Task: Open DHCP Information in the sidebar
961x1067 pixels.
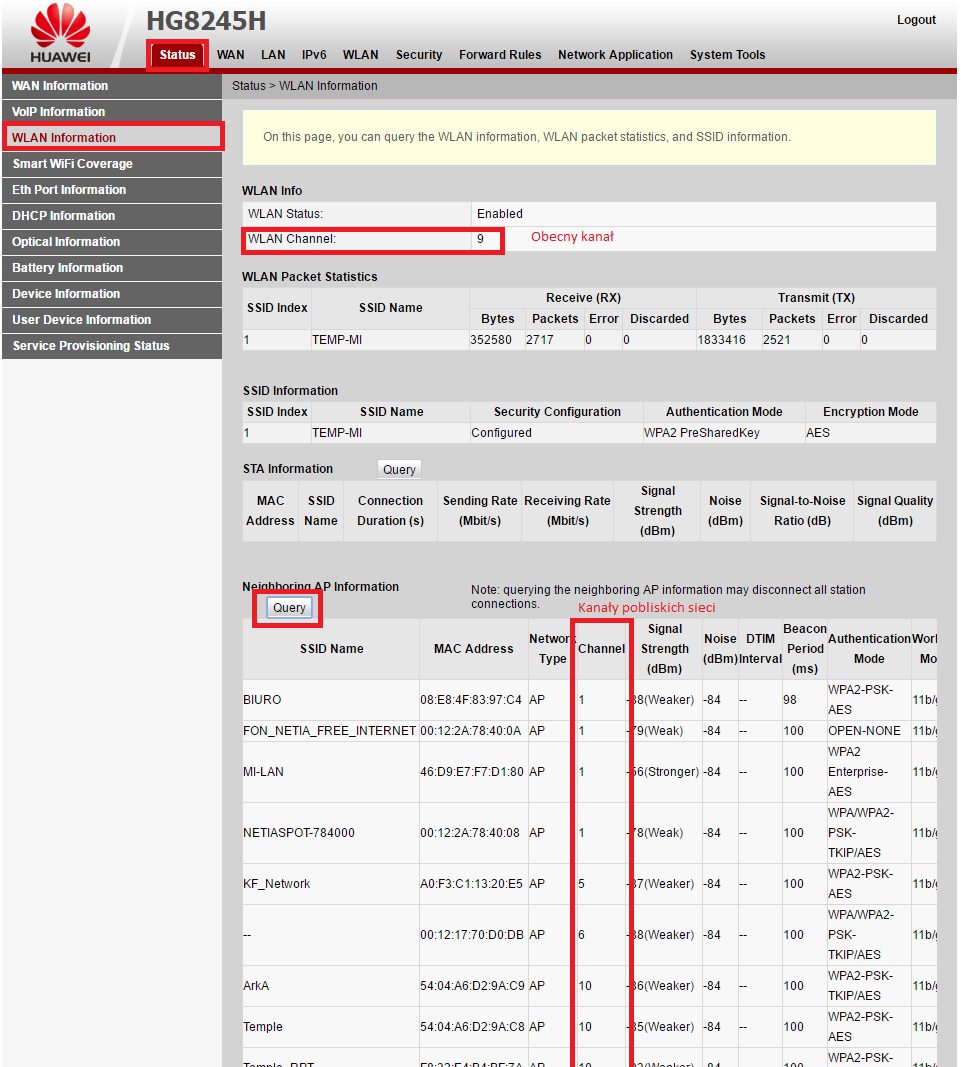Action: pyautogui.click(x=112, y=216)
